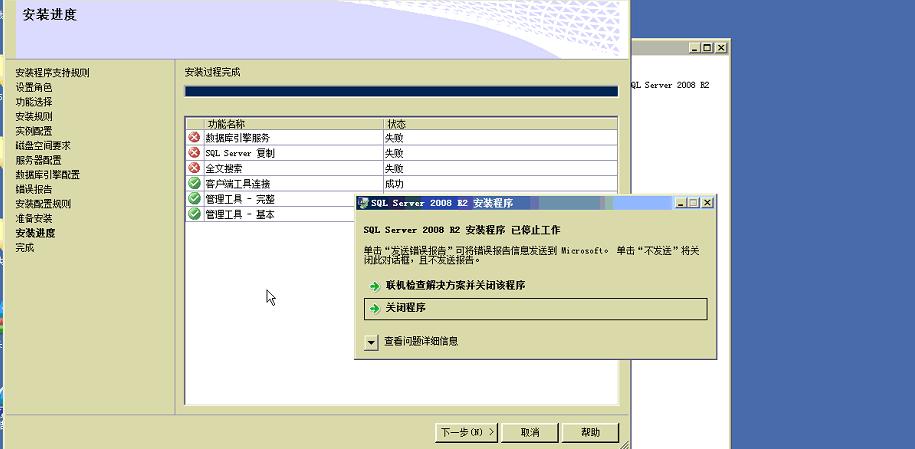Select 完成 step in sidebar
The width and height of the screenshot is (915, 449).
coord(25,248)
